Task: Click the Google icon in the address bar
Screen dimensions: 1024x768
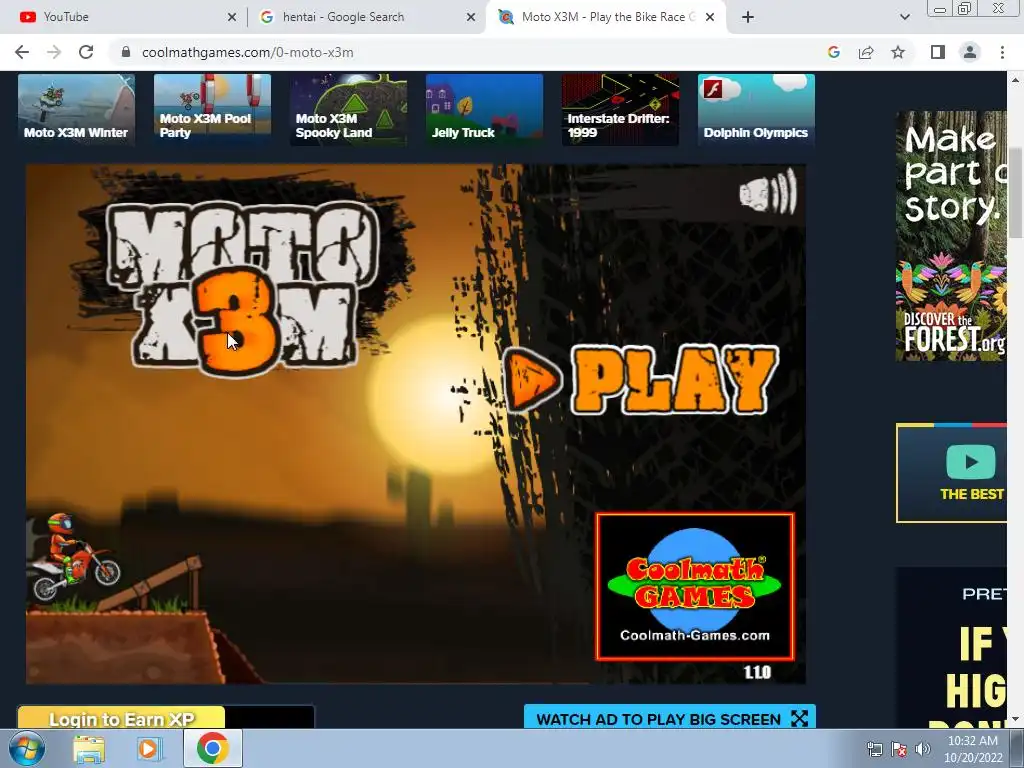Action: tap(833, 52)
